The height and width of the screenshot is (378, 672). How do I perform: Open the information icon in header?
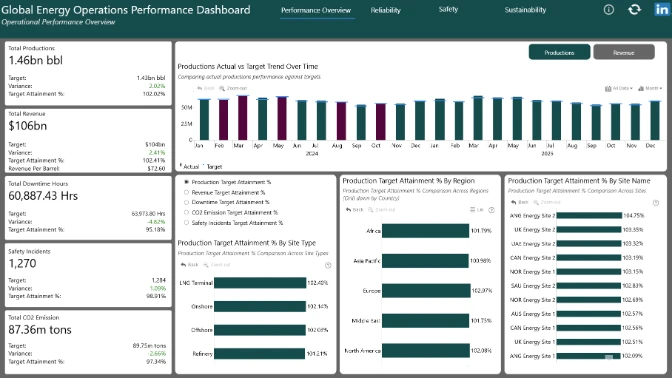point(609,9)
